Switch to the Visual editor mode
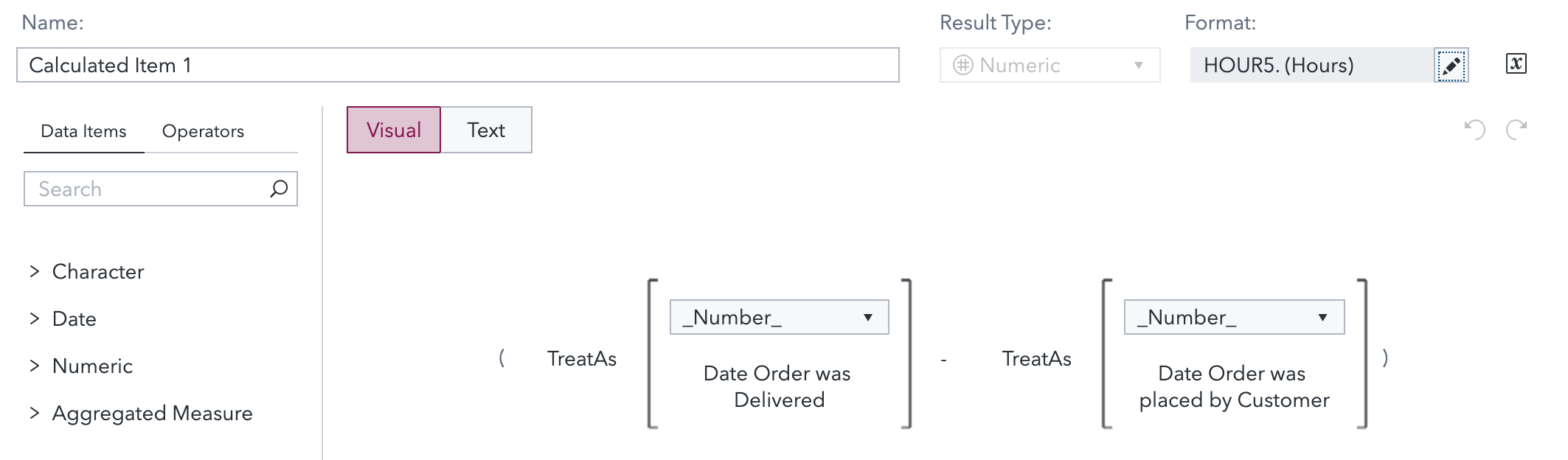The height and width of the screenshot is (460, 1568). 394,130
